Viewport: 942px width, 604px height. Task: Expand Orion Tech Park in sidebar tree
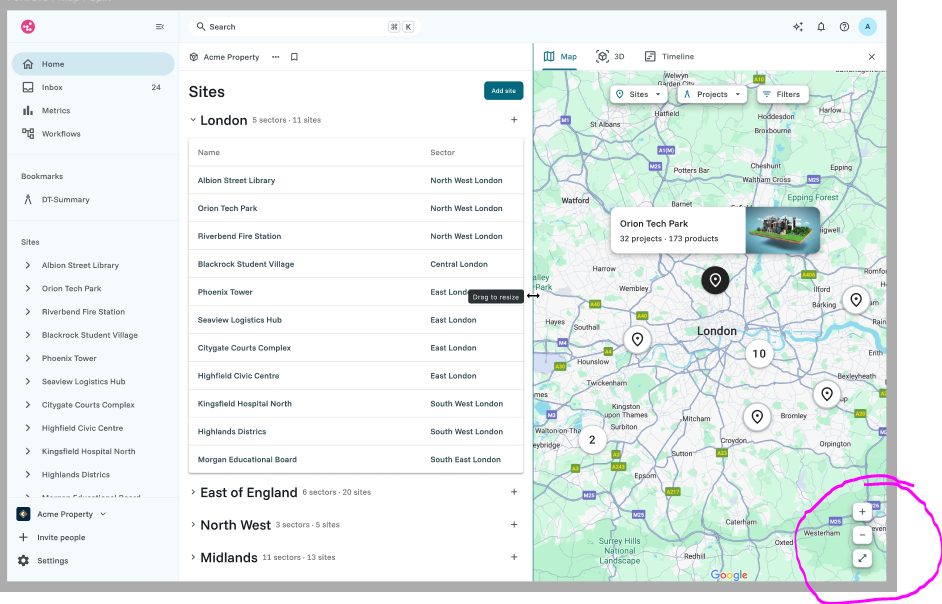pos(28,288)
